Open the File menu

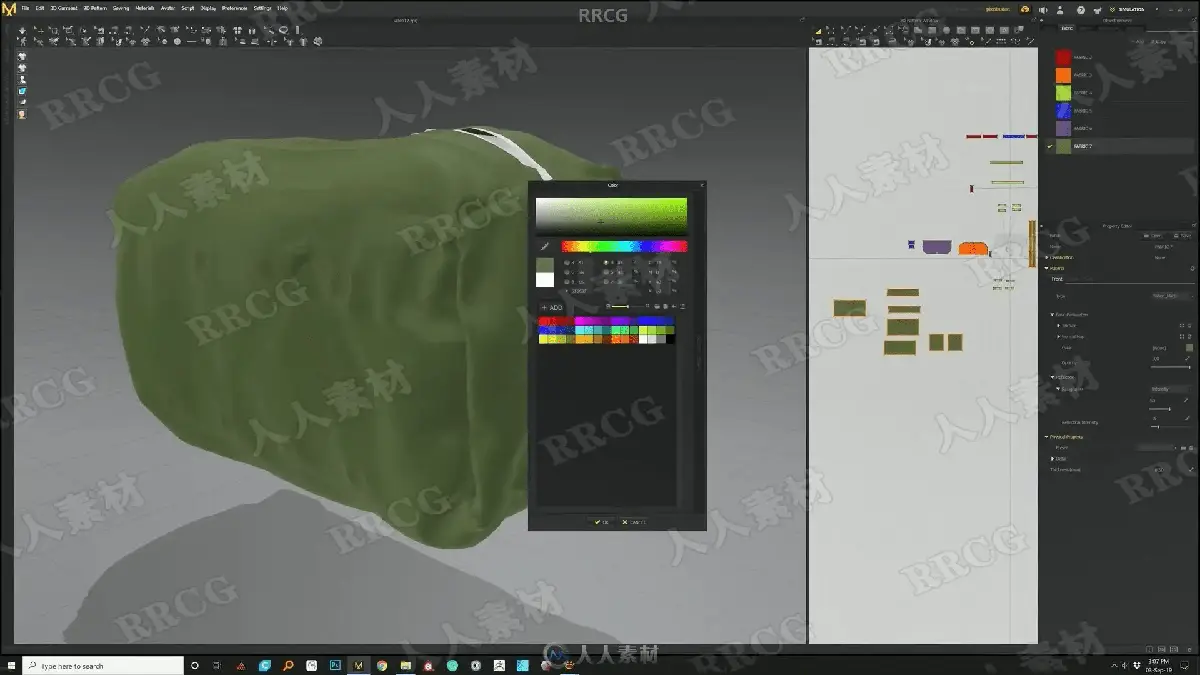25,7
